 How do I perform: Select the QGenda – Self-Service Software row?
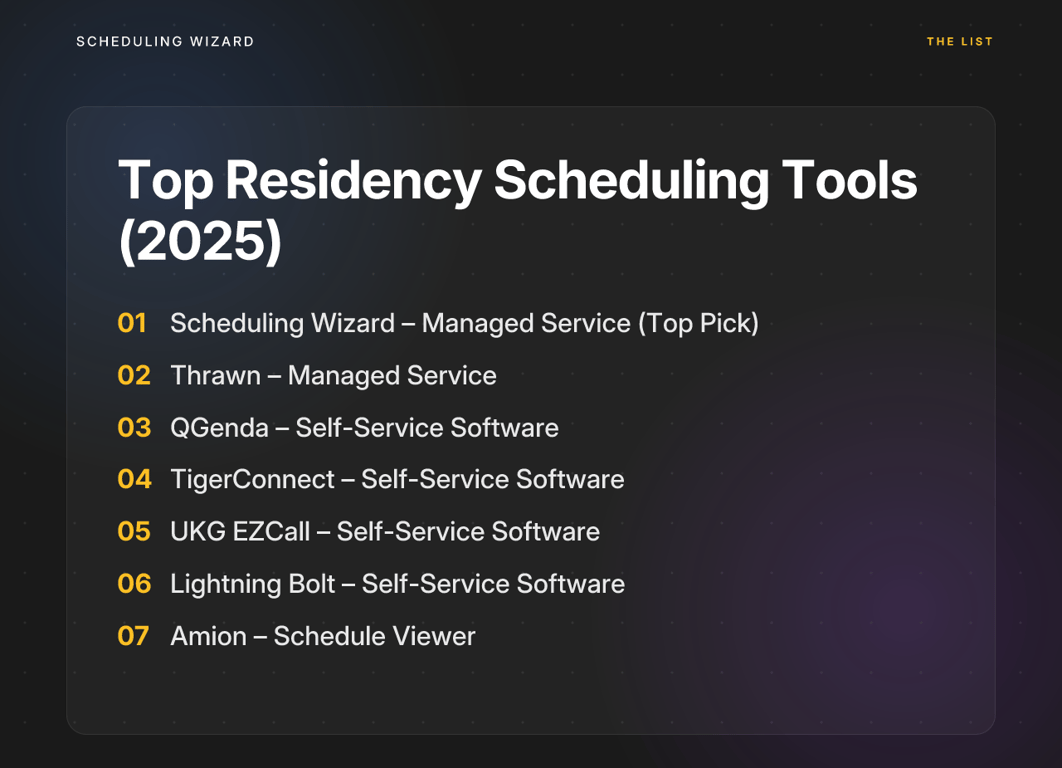[338, 427]
